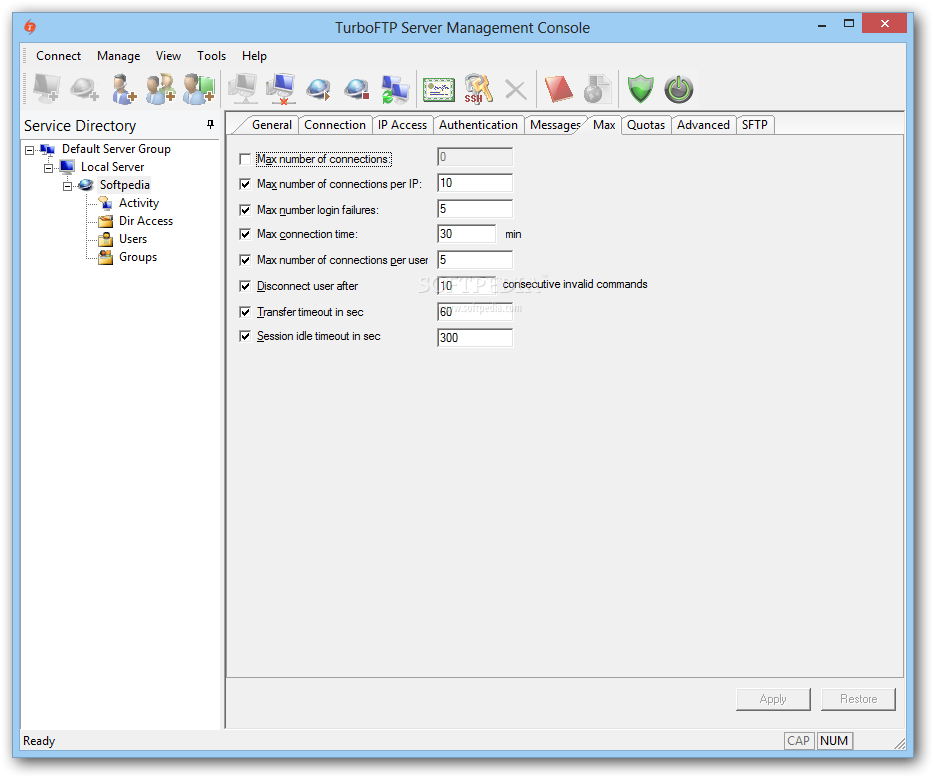Image resolution: width=934 pixels, height=778 pixels.
Task: Toggle the Disconnect user after checkbox
Action: tap(245, 286)
